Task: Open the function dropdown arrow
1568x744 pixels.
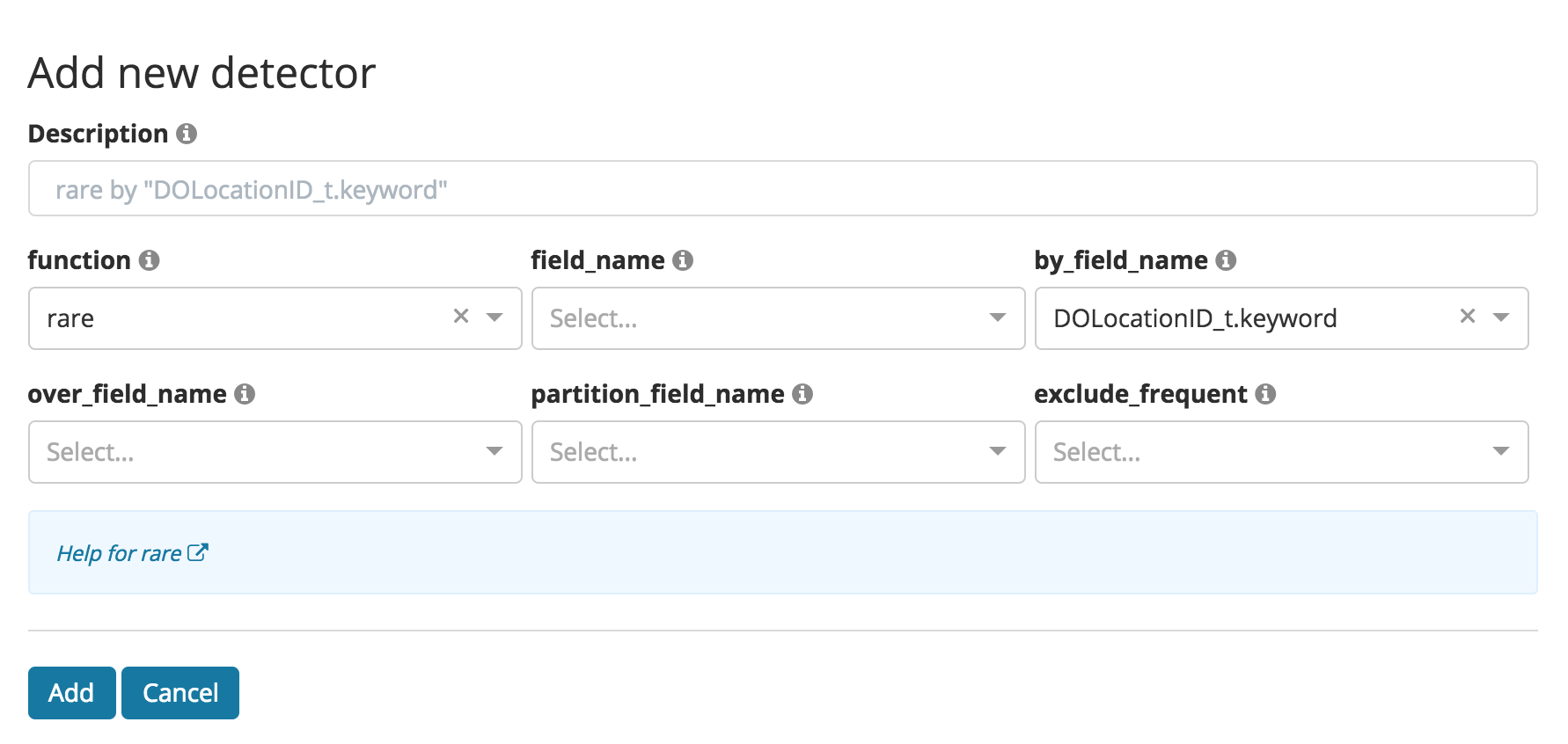Action: (x=495, y=317)
